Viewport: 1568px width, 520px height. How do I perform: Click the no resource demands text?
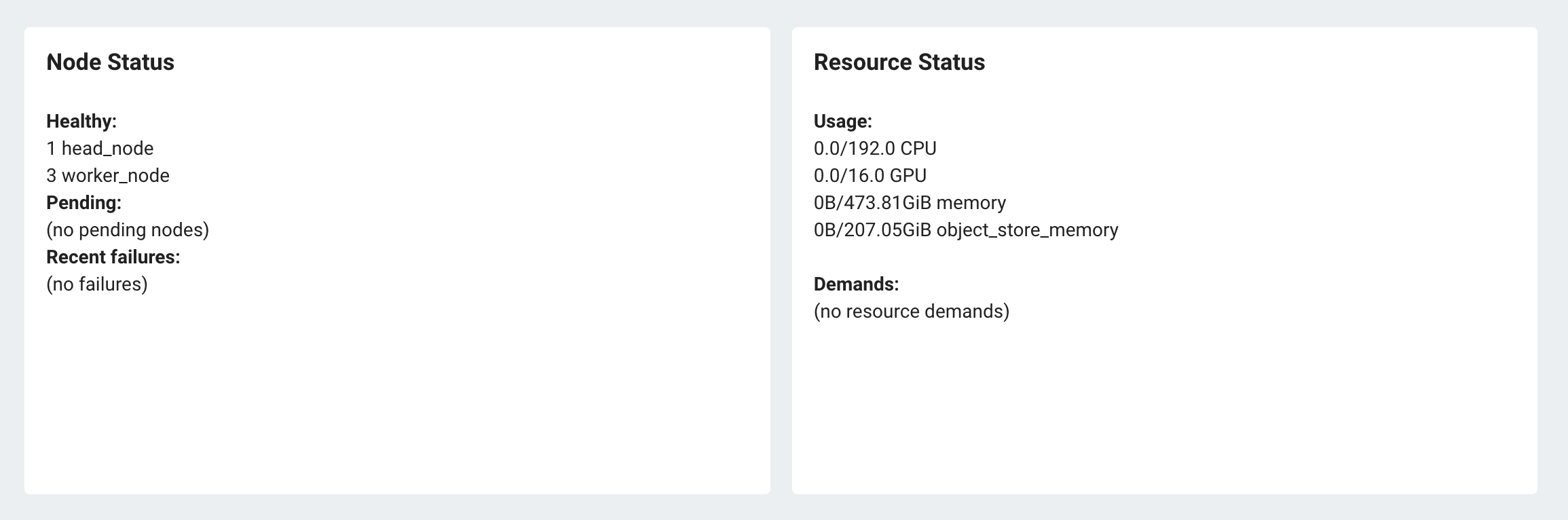(912, 312)
